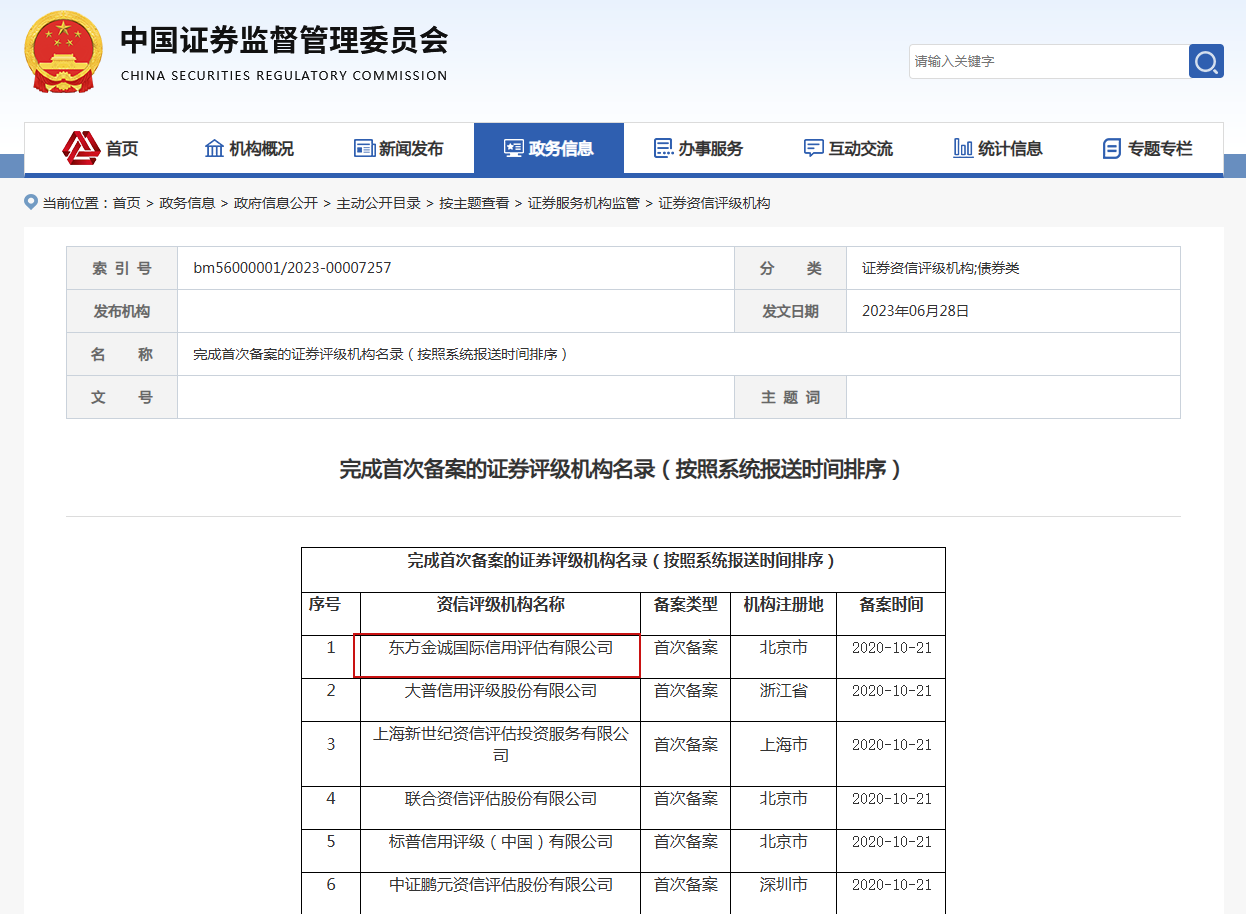Click the document icon for 专题专栏
1246x914 pixels.
point(1111,148)
